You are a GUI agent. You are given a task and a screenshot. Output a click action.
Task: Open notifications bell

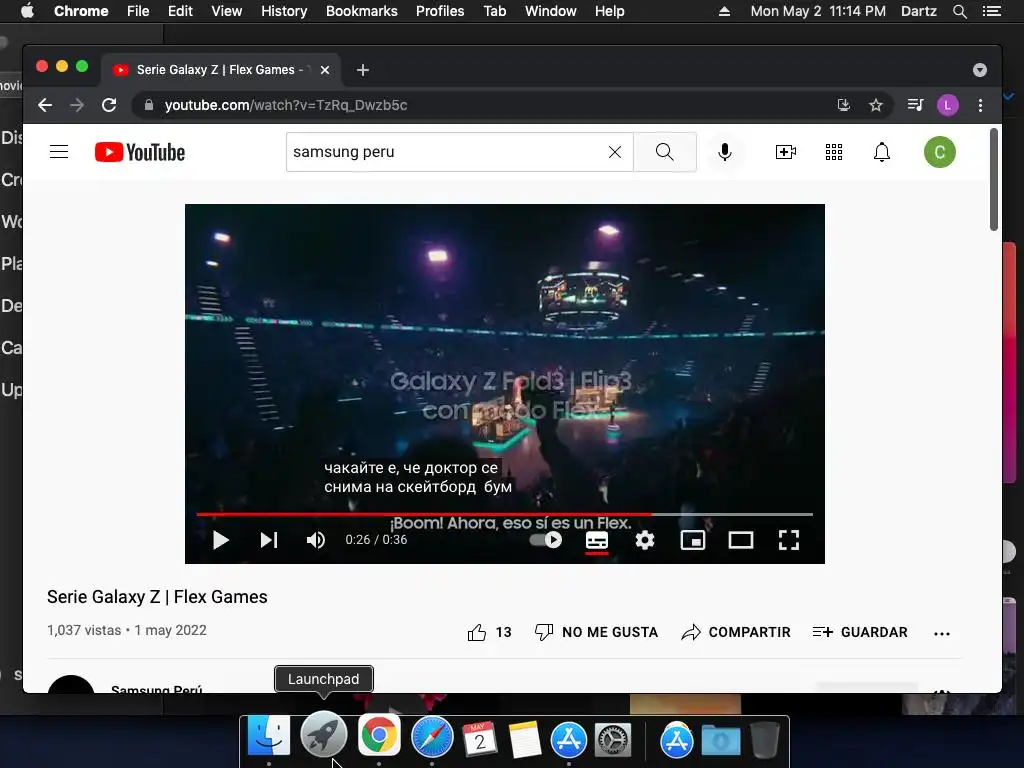click(x=882, y=152)
